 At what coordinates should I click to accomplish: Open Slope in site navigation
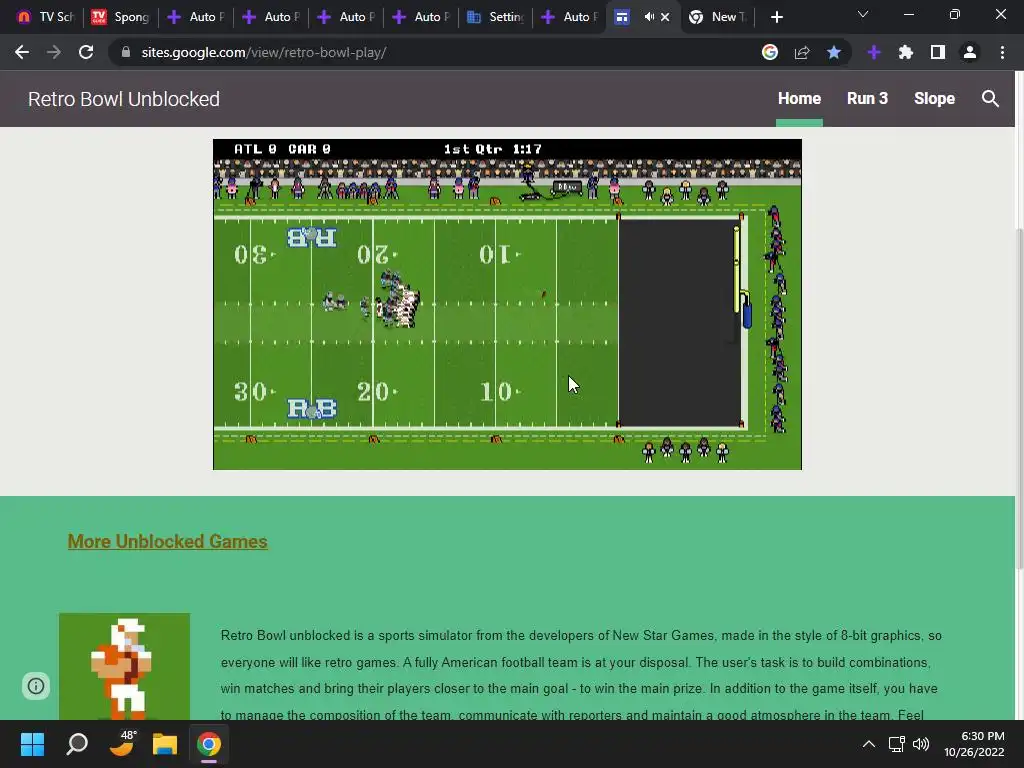tap(935, 99)
